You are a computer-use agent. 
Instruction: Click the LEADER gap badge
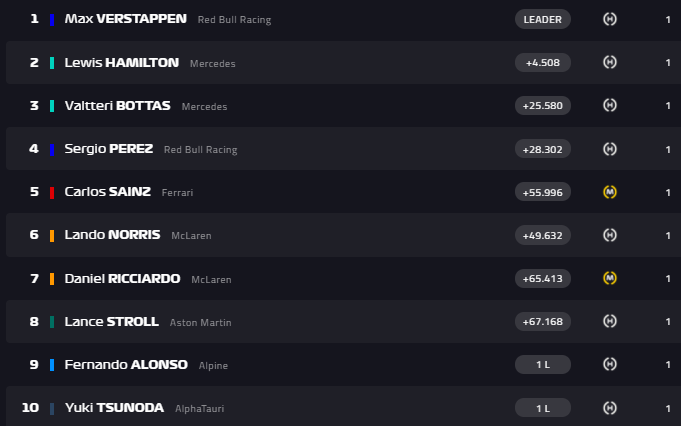pos(543,19)
